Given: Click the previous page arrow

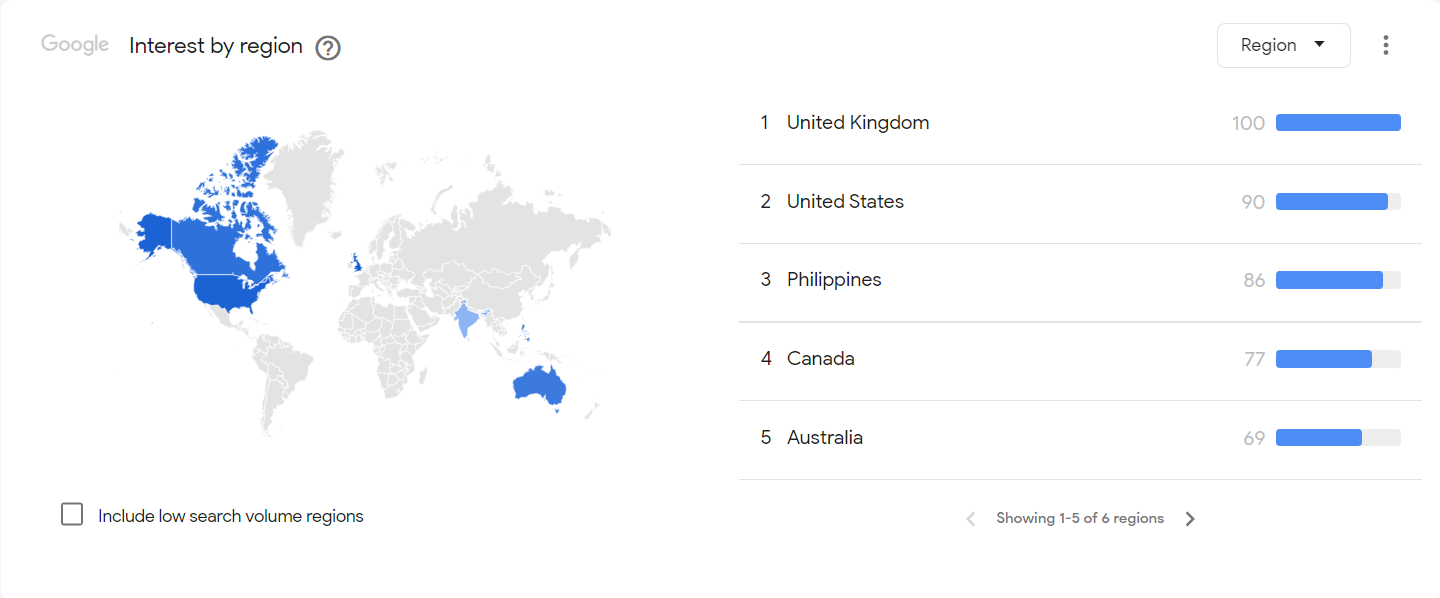Looking at the screenshot, I should pos(970,519).
